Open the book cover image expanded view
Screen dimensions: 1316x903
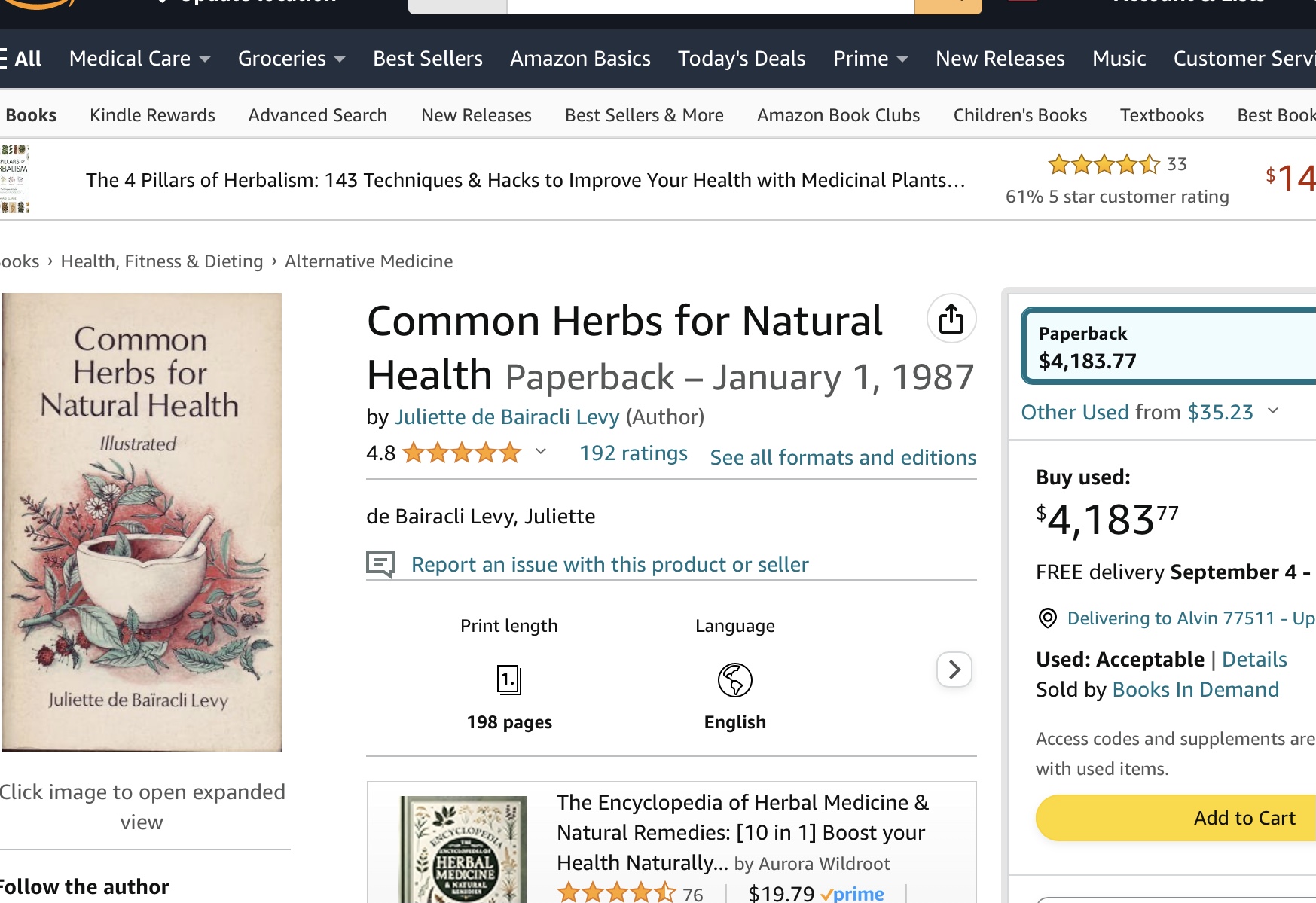pos(142,522)
